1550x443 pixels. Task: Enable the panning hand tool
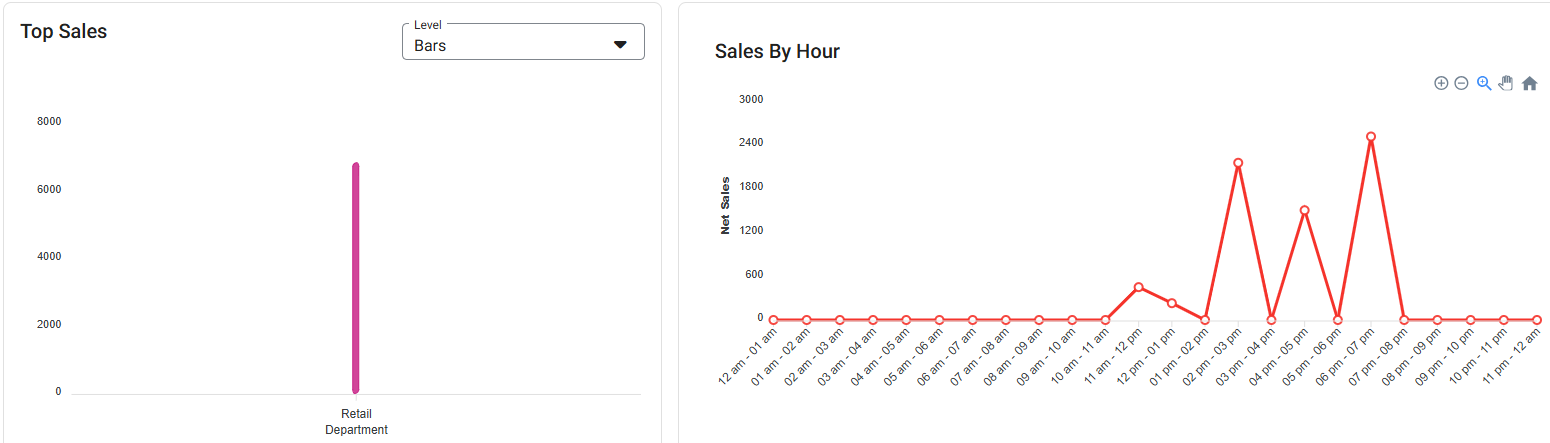tap(1506, 83)
